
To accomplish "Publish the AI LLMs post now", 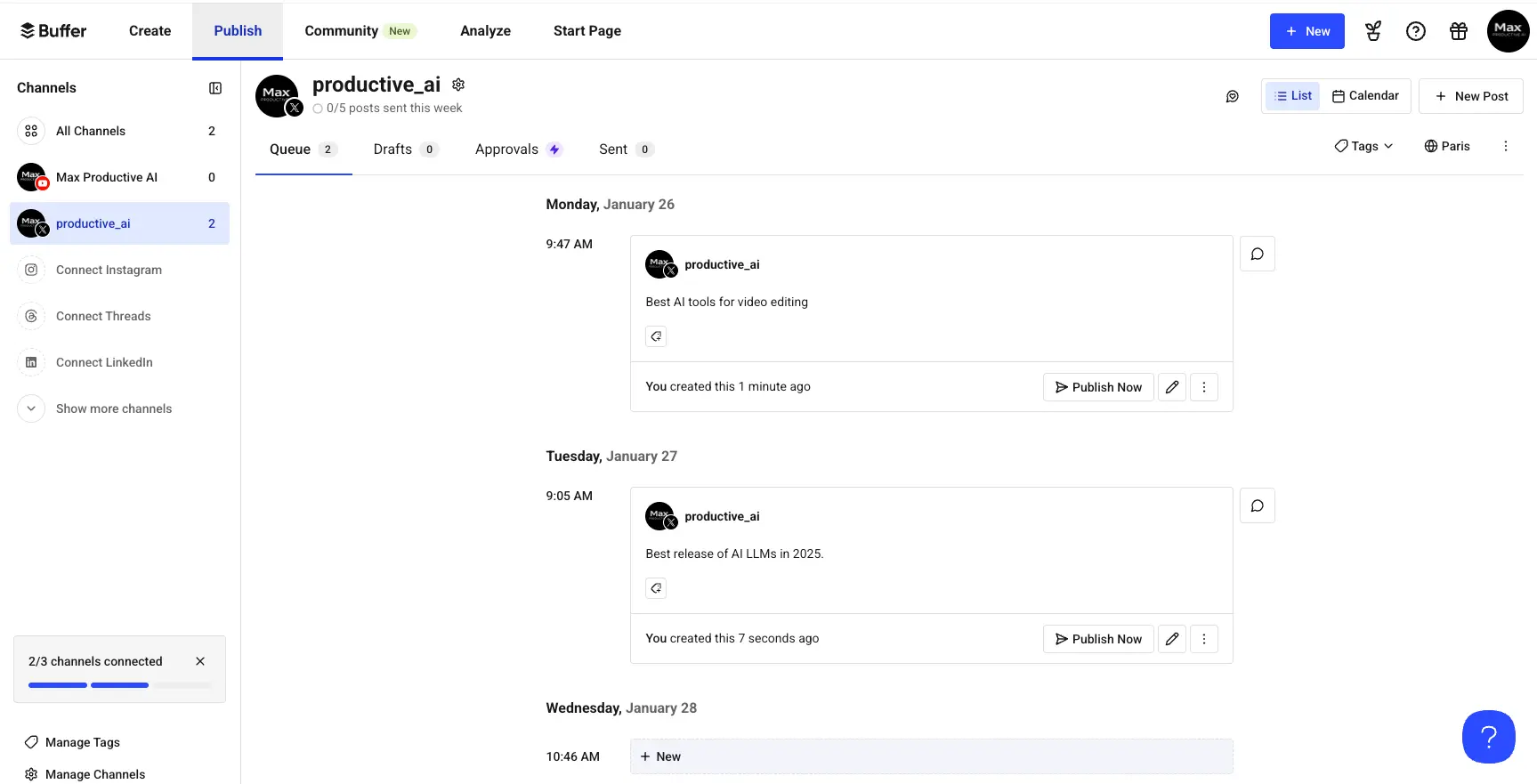I will 1098,639.
